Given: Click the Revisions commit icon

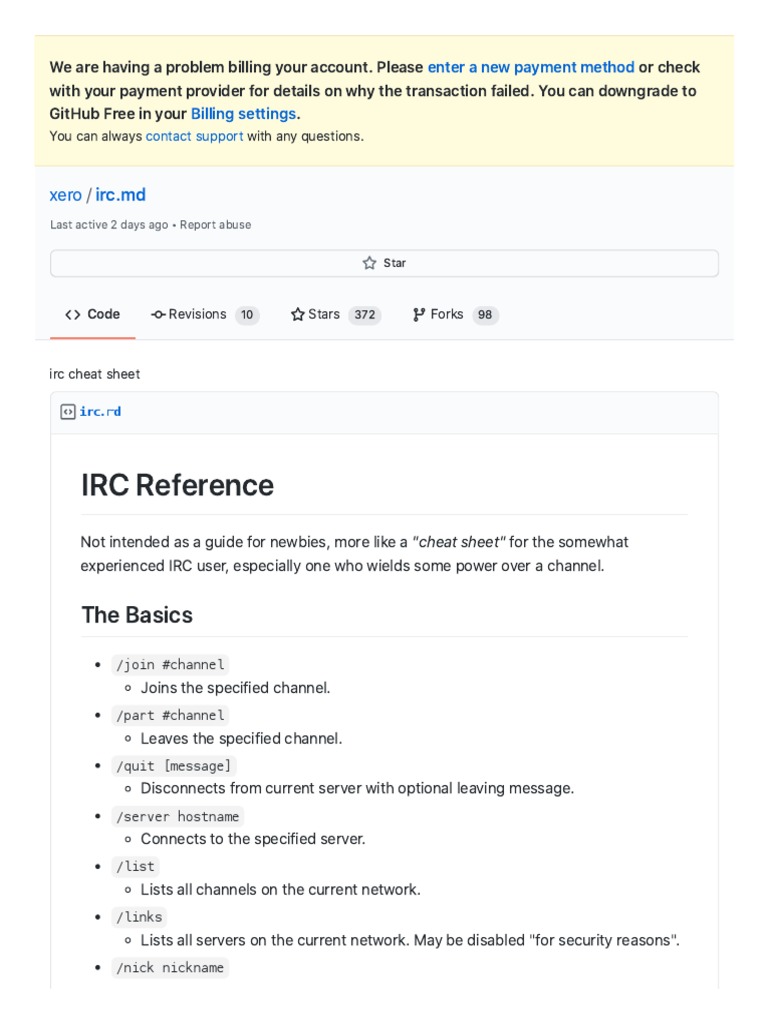Looking at the screenshot, I should point(158,315).
